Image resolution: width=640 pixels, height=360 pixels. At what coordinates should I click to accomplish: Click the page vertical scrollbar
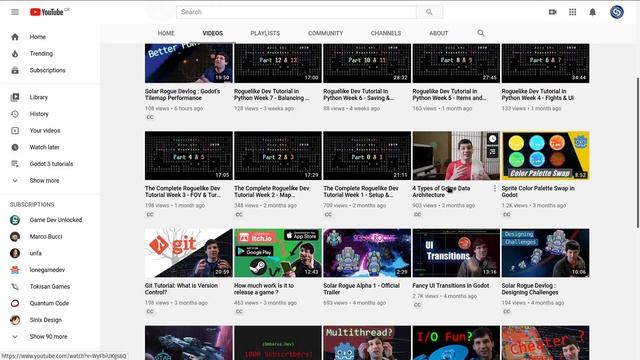637,153
